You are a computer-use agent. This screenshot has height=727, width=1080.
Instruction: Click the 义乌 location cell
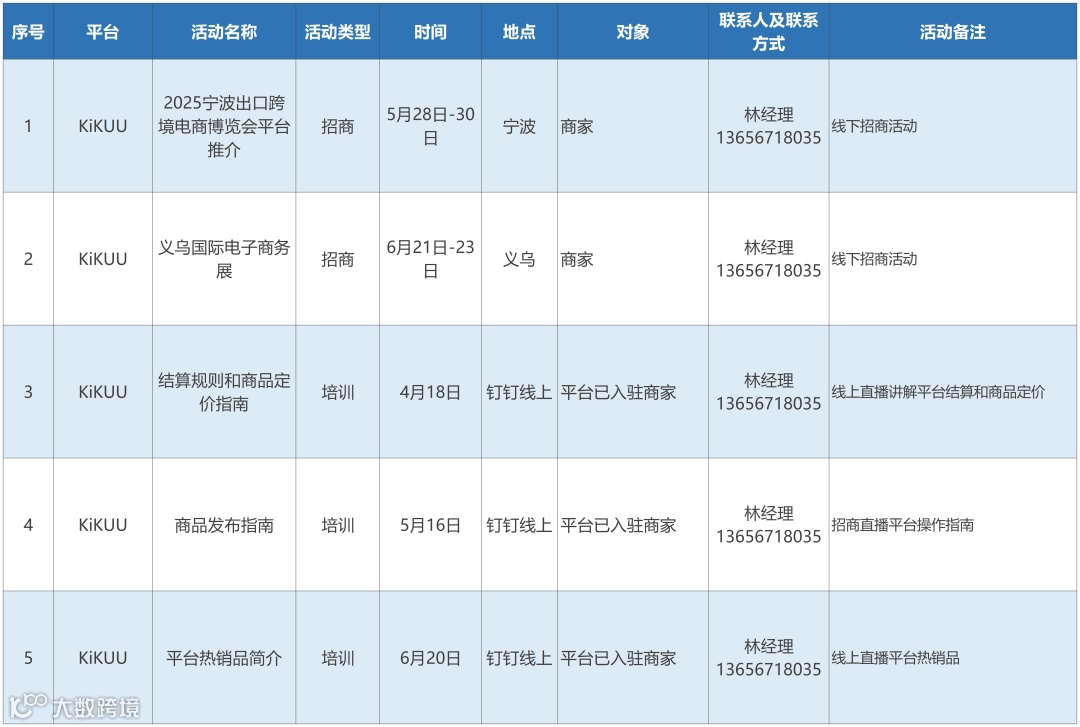[519, 259]
